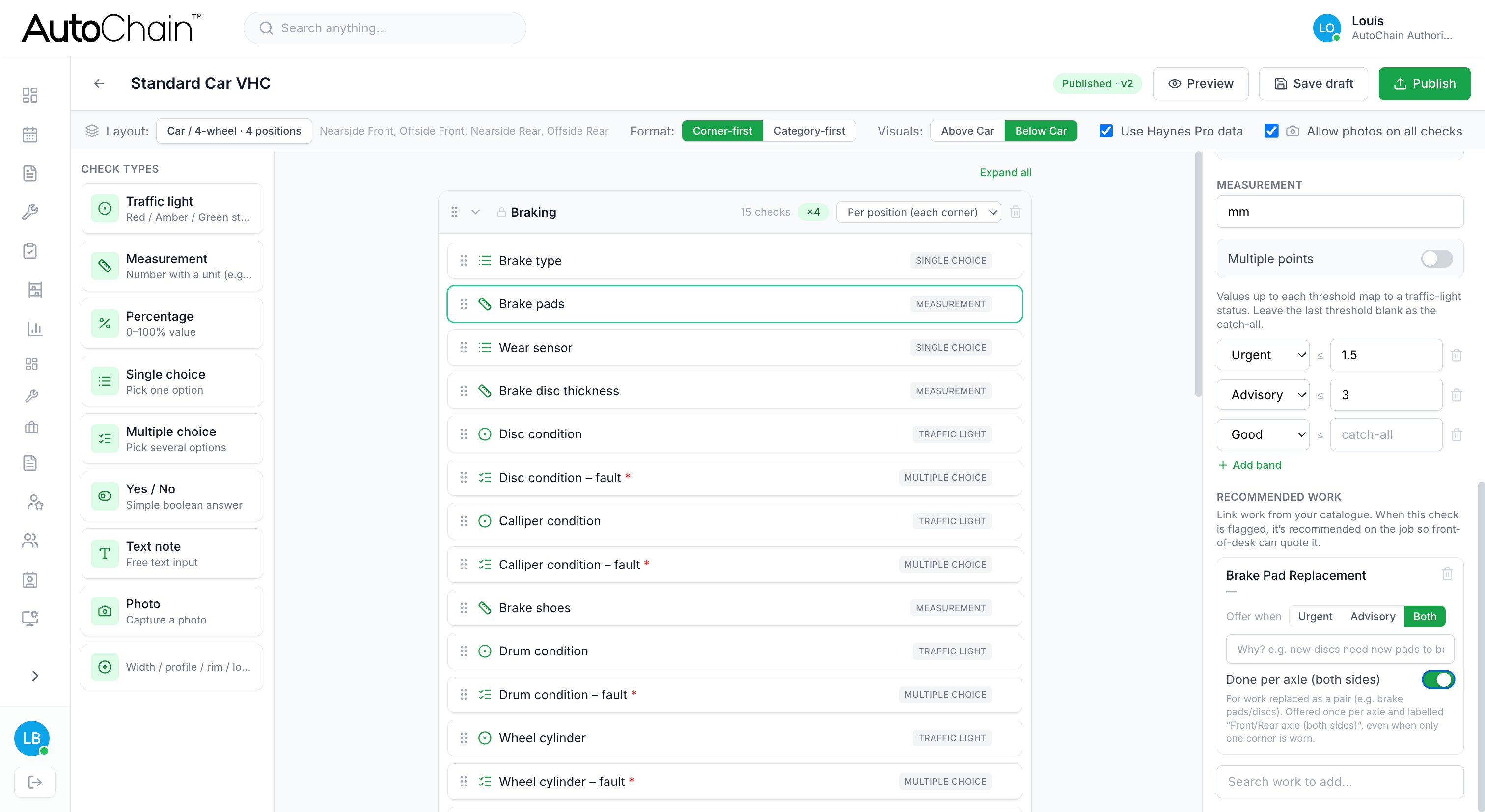Delete Brake Pad Replacement recommended work
Image resolution: width=1485 pixels, height=812 pixels.
(1447, 574)
